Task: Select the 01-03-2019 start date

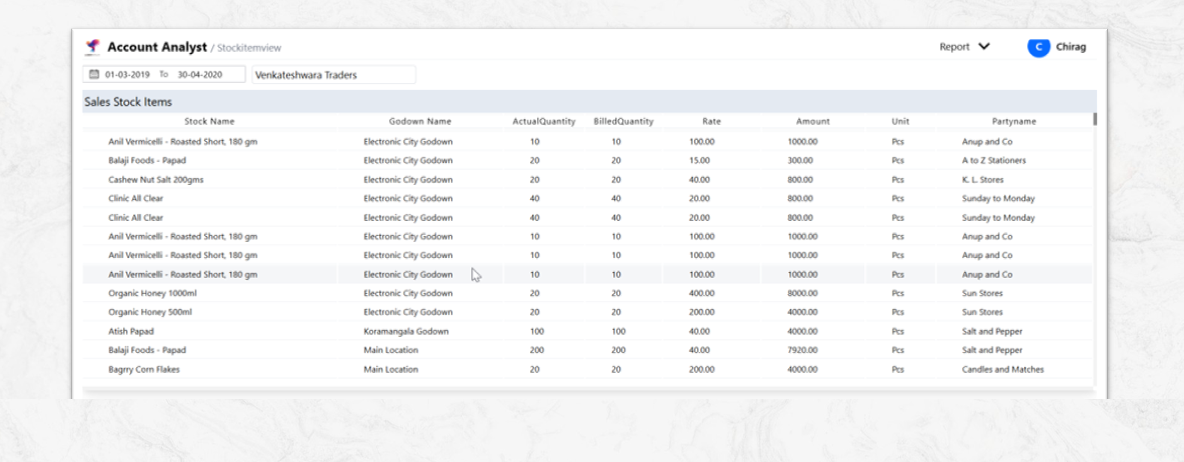Action: (127, 75)
